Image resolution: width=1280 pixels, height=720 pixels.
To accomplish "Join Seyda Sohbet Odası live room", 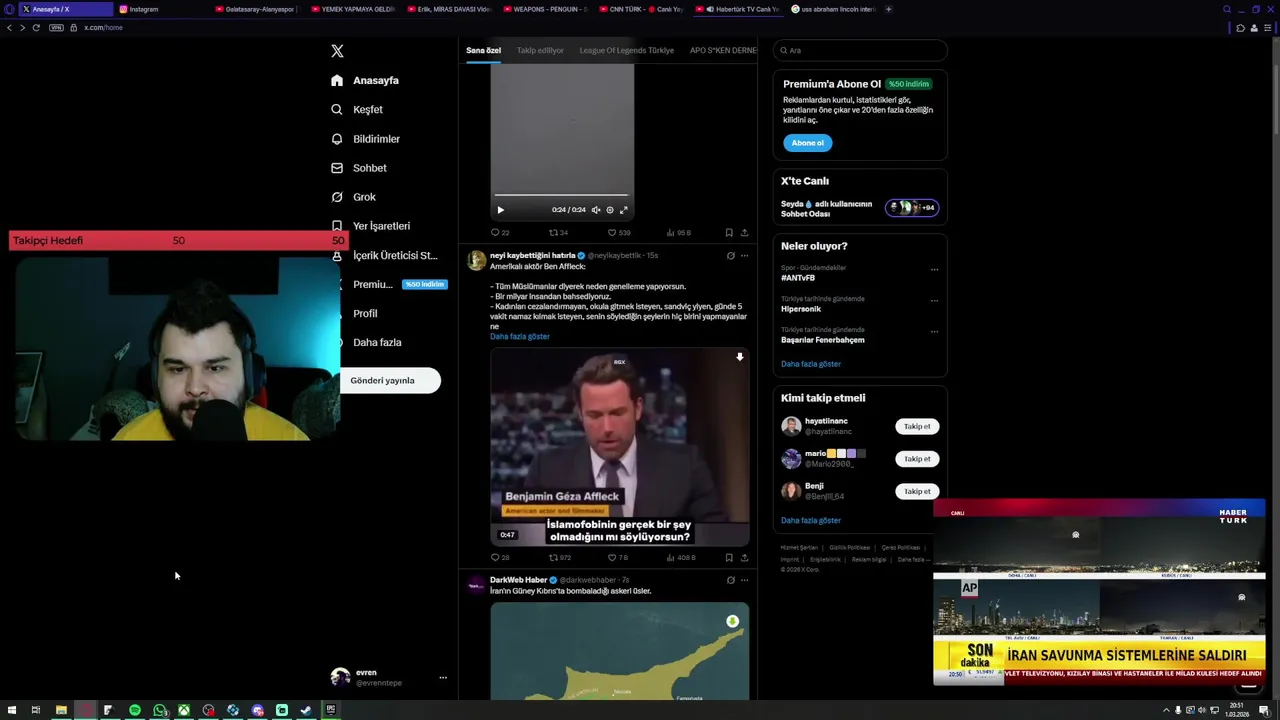I will 860,208.
